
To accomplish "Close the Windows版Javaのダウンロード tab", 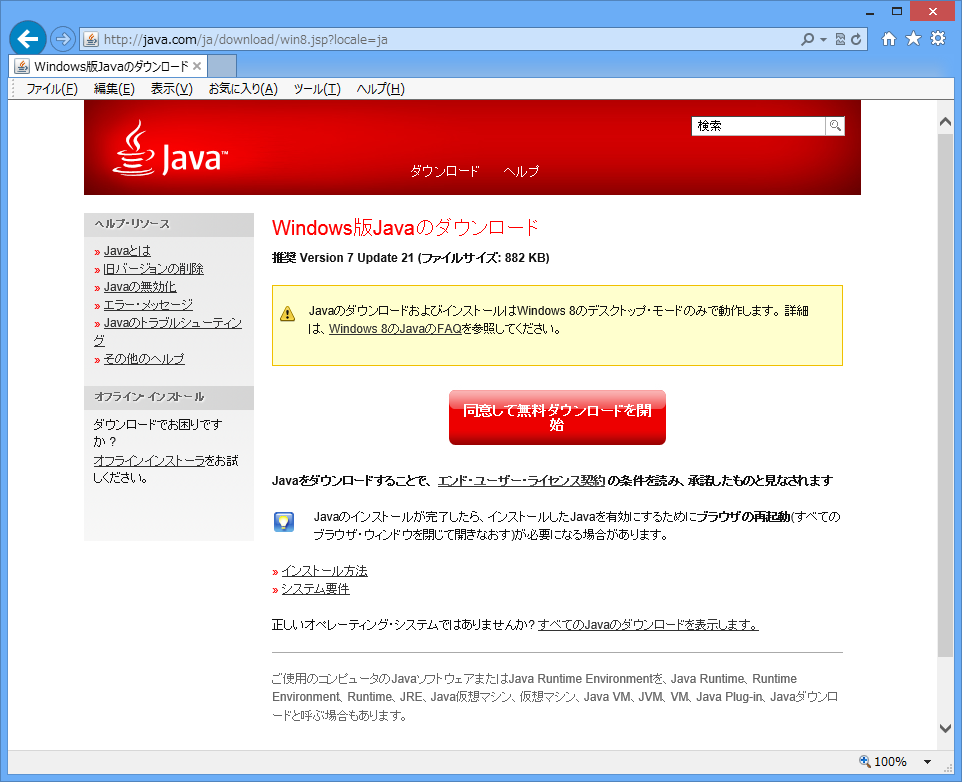I will click(197, 66).
